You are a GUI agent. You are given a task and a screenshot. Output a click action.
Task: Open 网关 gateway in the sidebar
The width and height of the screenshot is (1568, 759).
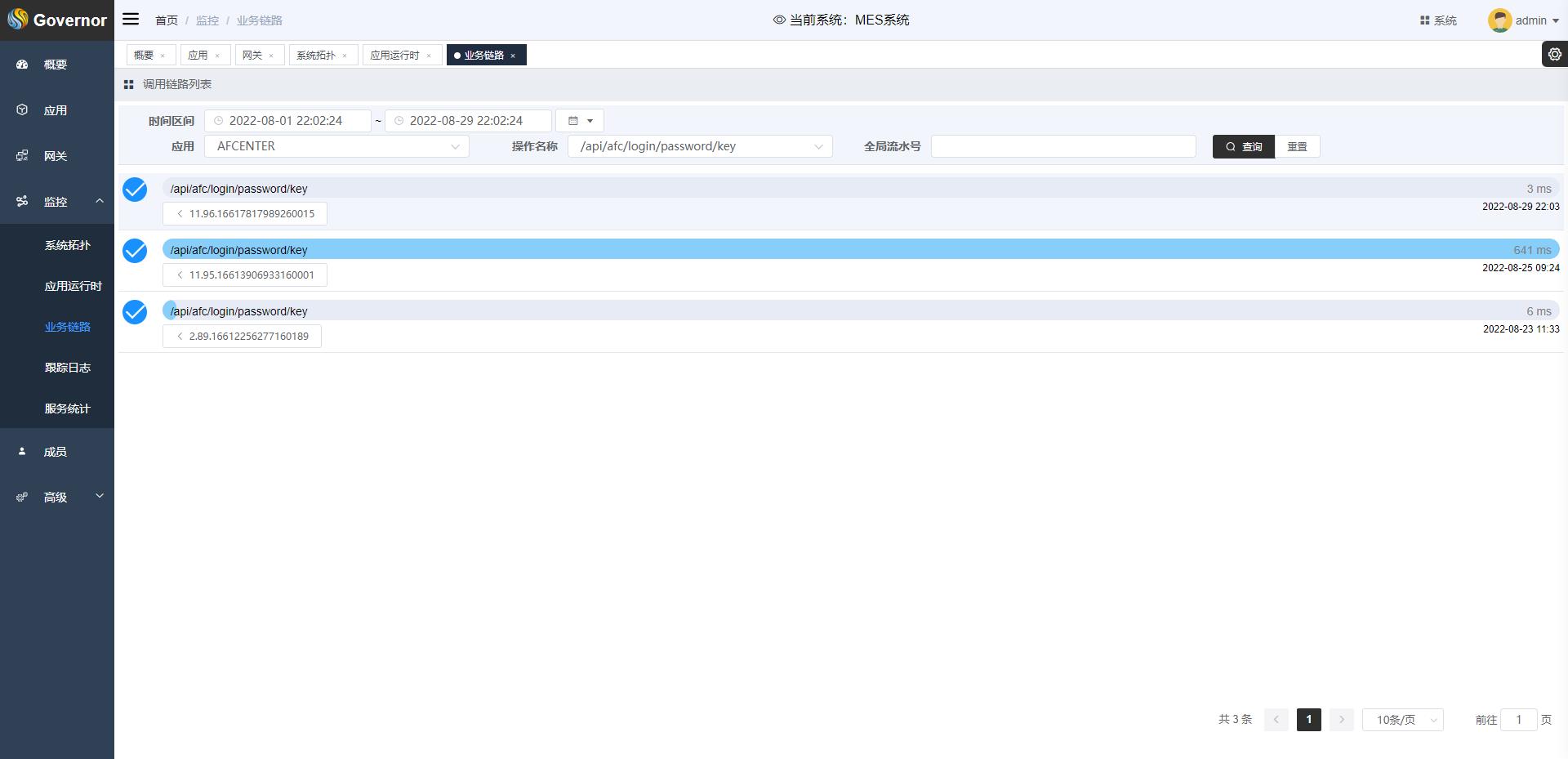(56, 156)
